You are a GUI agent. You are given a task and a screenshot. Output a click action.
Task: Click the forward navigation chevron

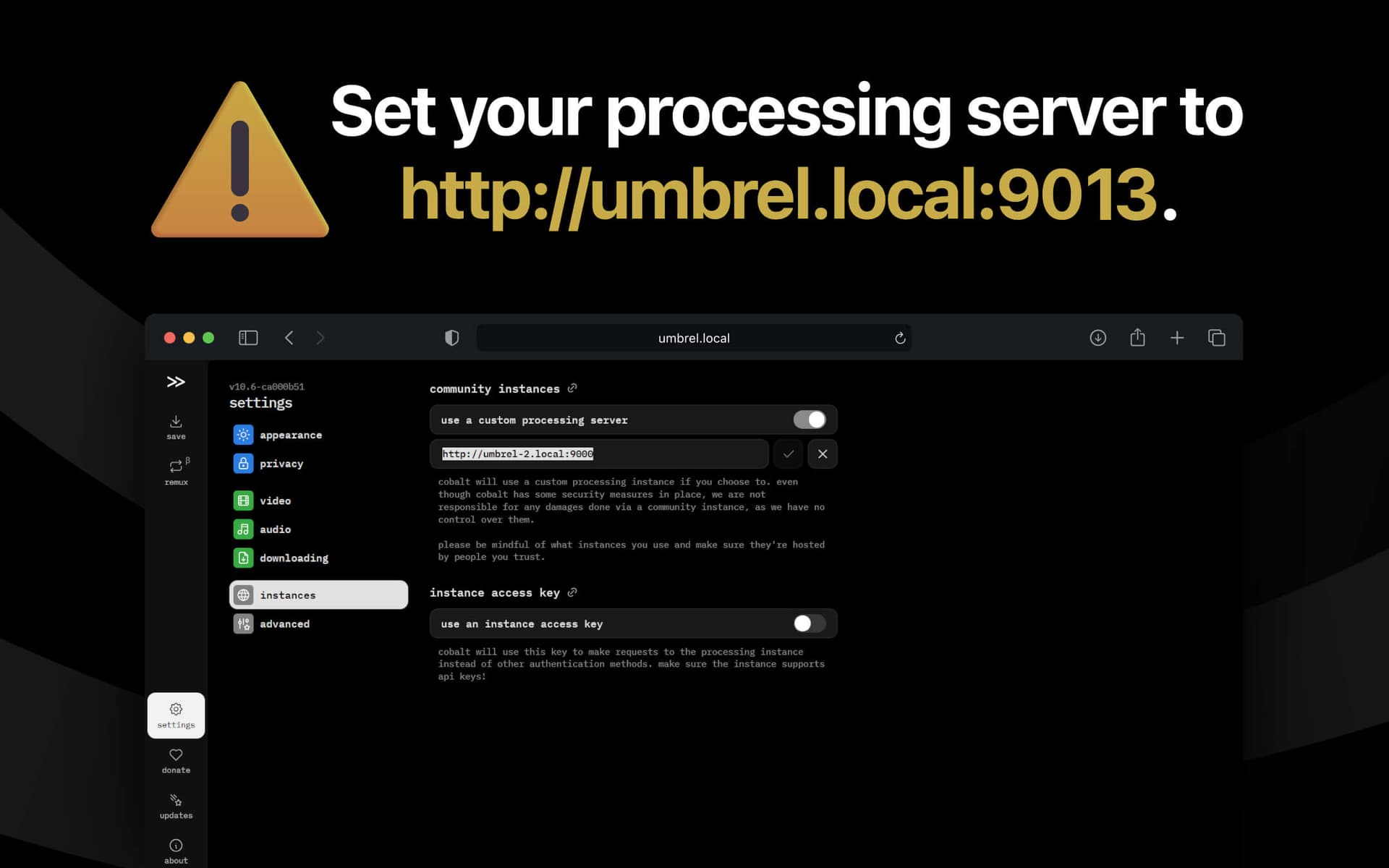320,338
